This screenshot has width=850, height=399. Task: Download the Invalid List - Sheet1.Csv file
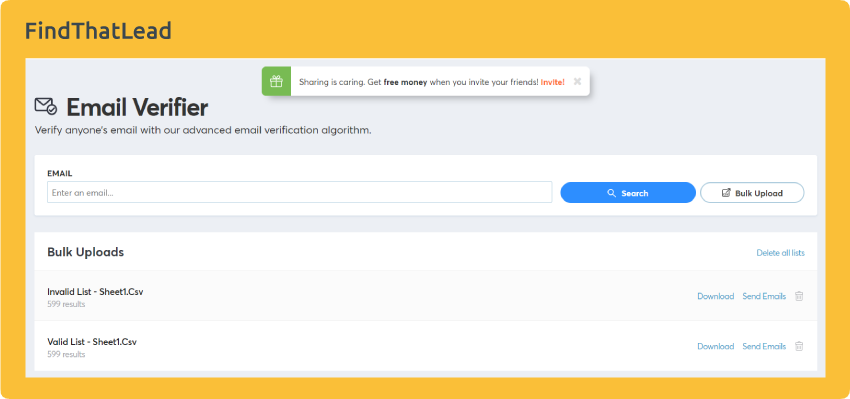click(716, 296)
